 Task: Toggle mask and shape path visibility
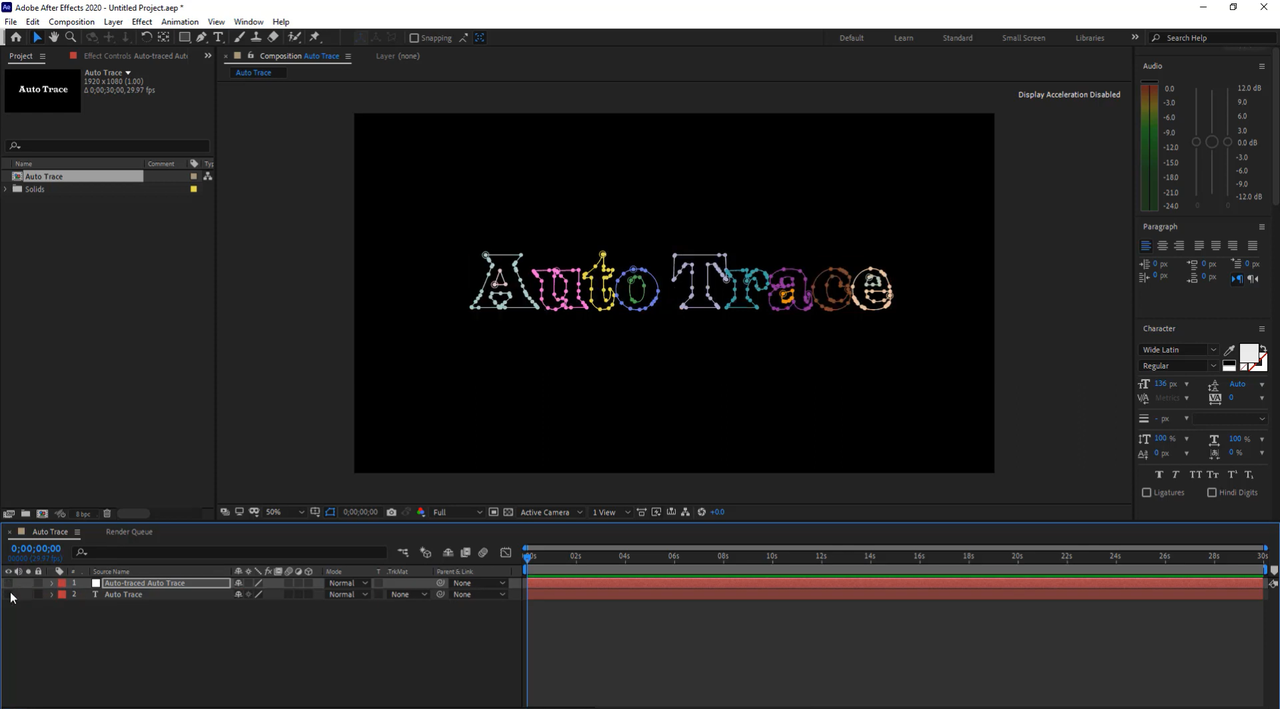tap(331, 512)
